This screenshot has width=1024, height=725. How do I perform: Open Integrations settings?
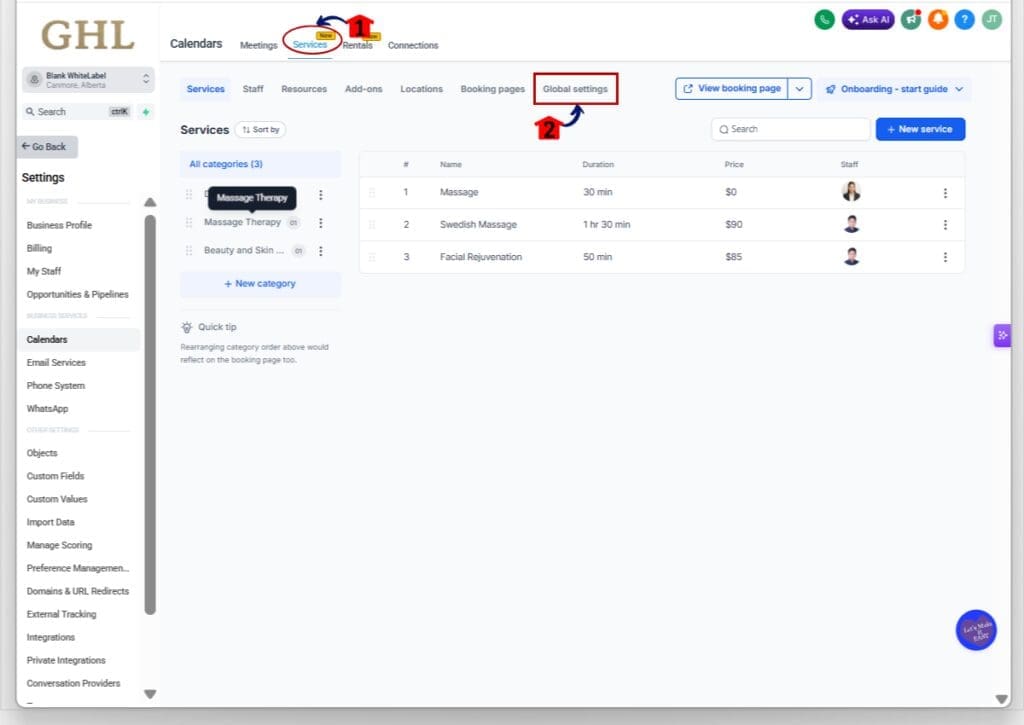50,637
